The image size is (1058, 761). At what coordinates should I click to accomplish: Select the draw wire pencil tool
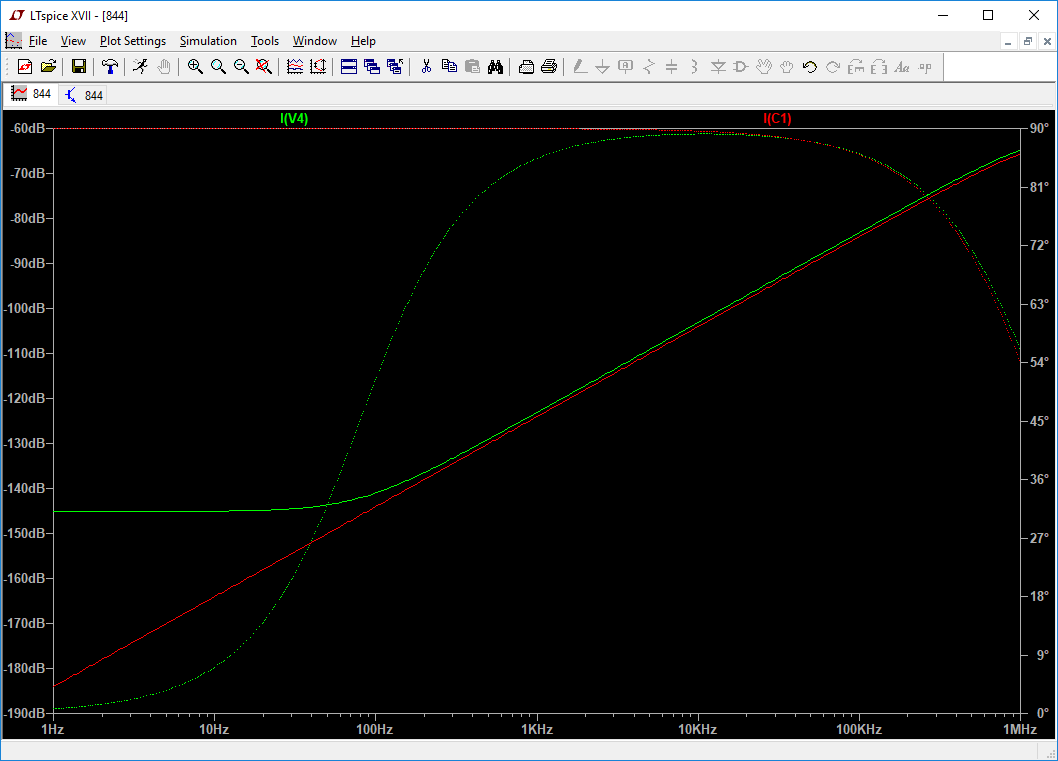point(580,67)
